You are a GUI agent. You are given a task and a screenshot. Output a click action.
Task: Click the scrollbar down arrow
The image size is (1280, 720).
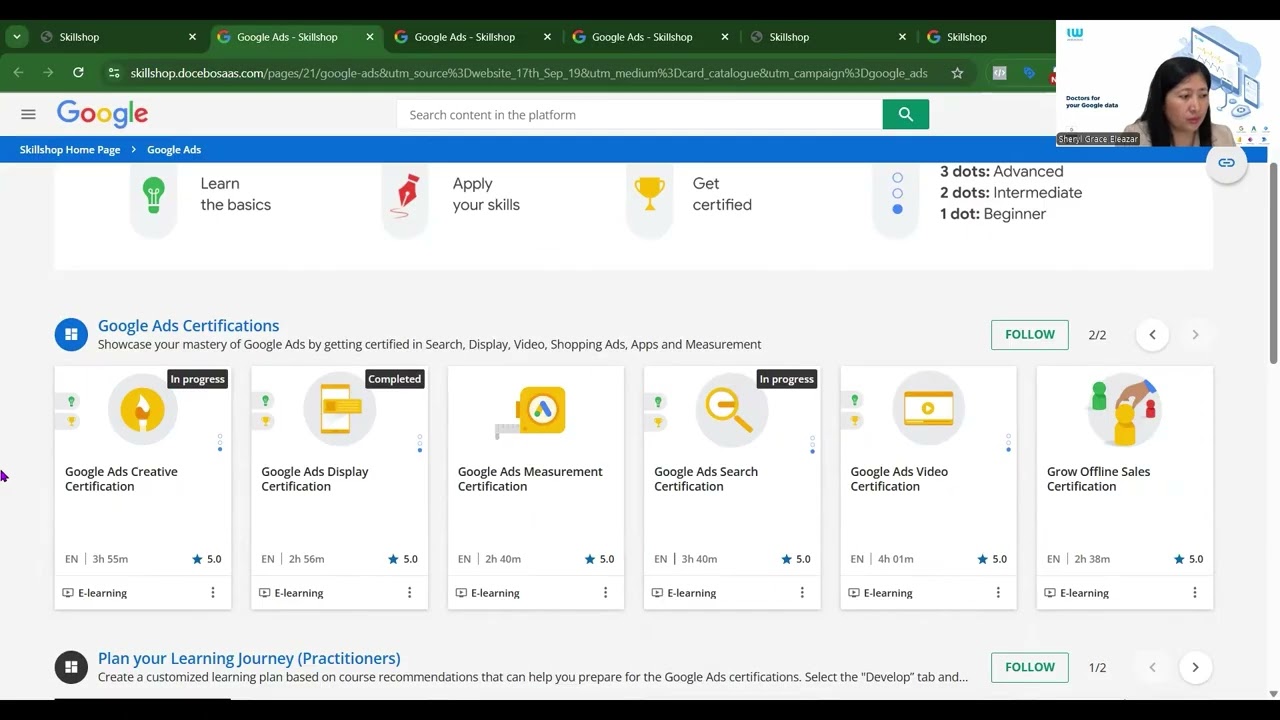[x=1273, y=693]
